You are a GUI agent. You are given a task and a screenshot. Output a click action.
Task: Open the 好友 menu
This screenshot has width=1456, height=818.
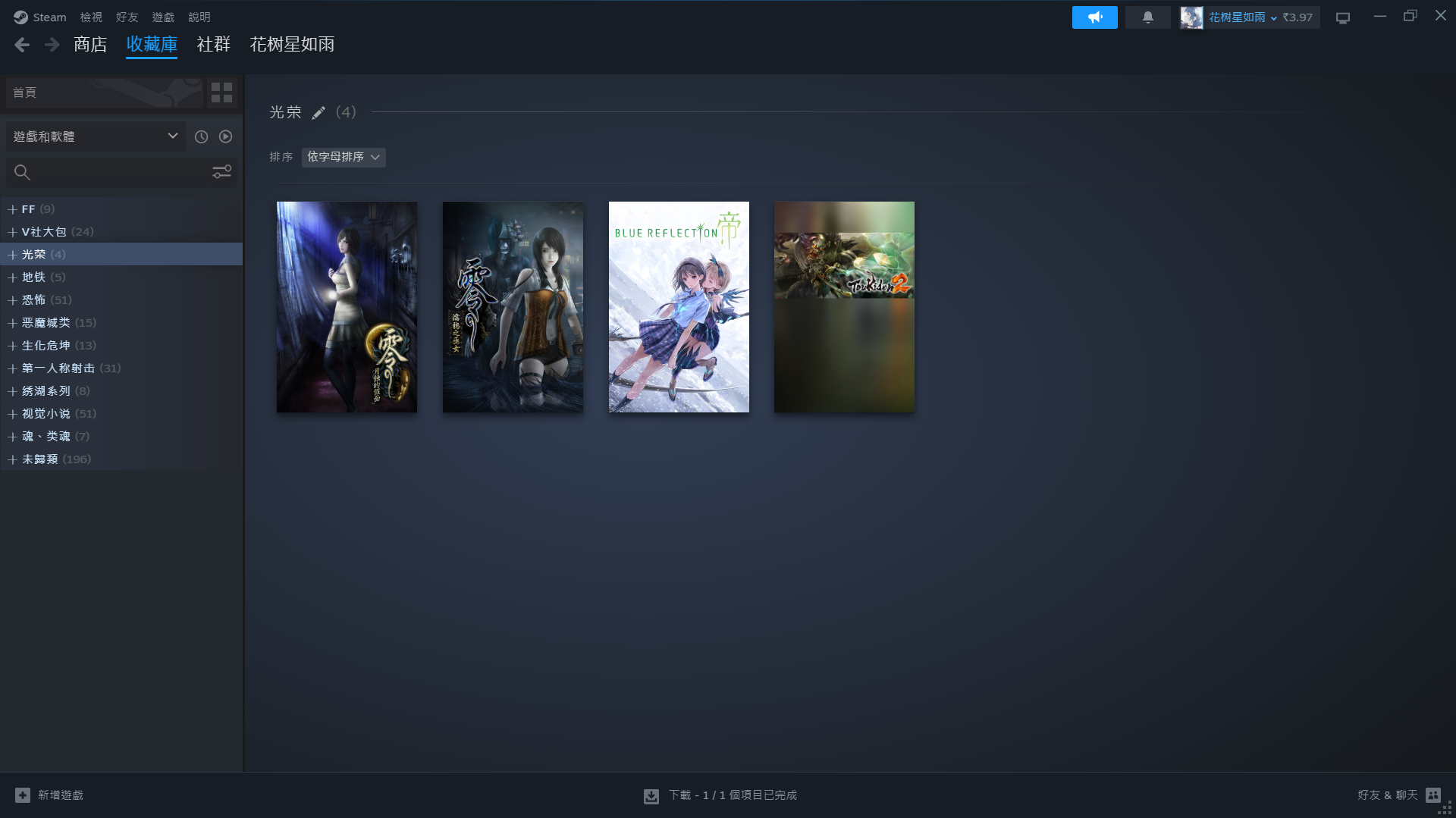(127, 17)
